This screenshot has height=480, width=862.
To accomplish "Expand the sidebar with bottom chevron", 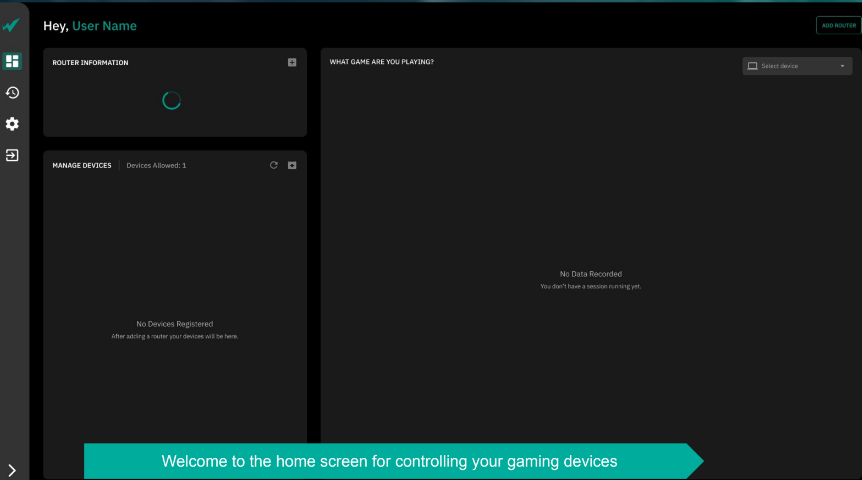I will (x=12, y=469).
